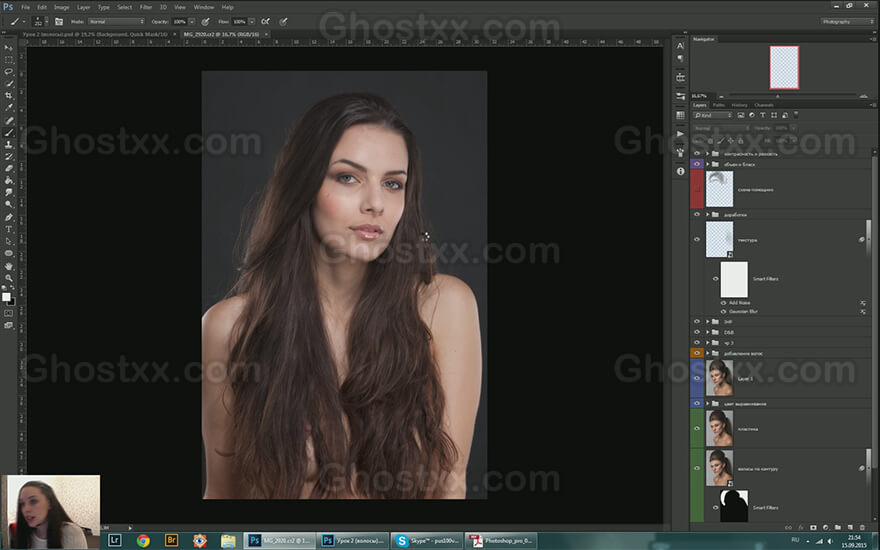Viewport: 880px width, 550px height.
Task: Select the Lasso tool
Action: (x=8, y=72)
